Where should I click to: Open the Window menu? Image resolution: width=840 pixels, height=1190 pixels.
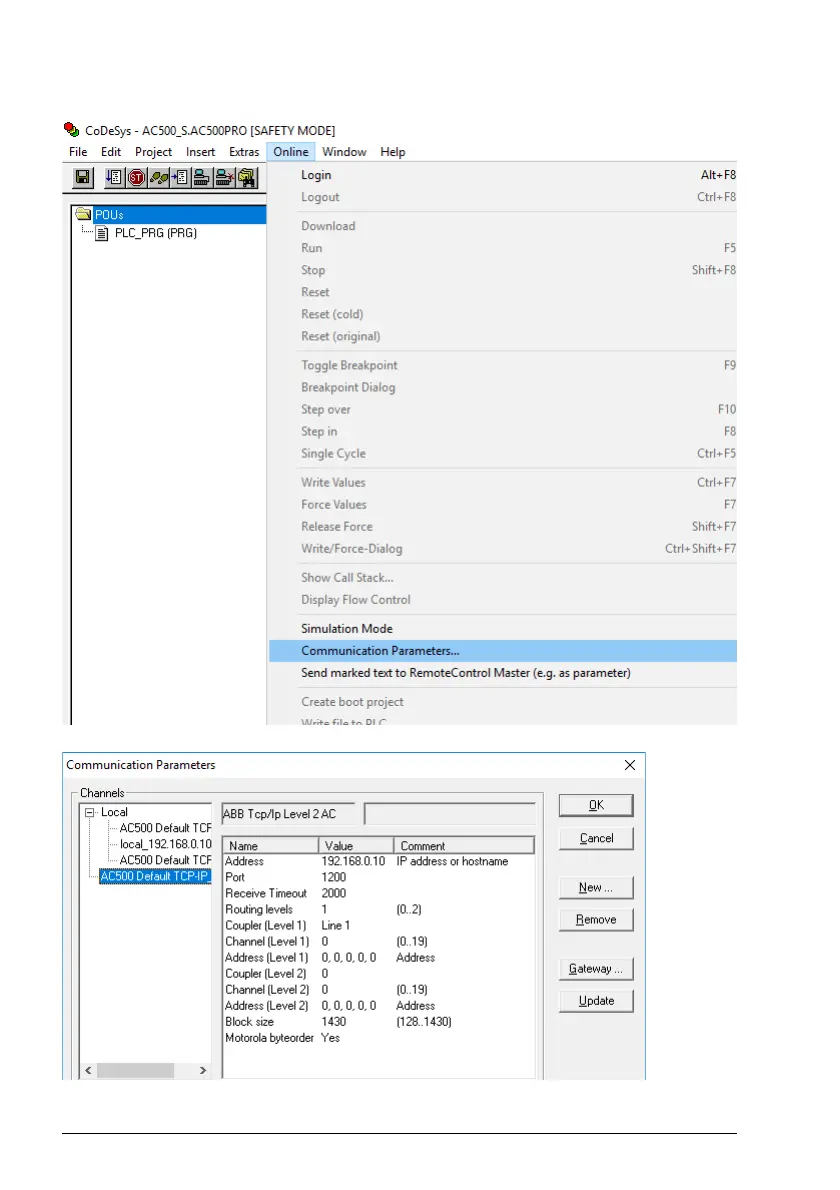[344, 152]
